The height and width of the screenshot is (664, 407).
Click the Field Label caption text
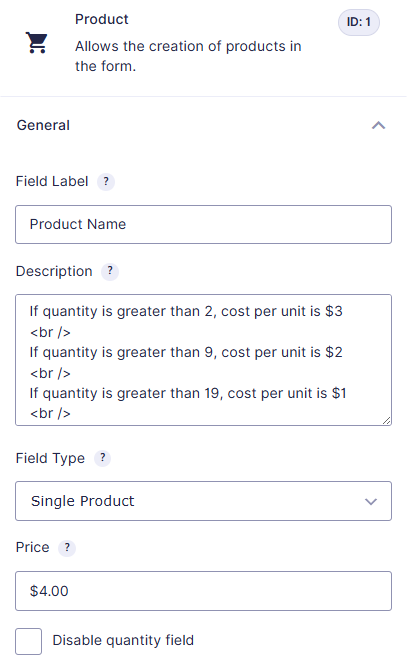coord(52,181)
